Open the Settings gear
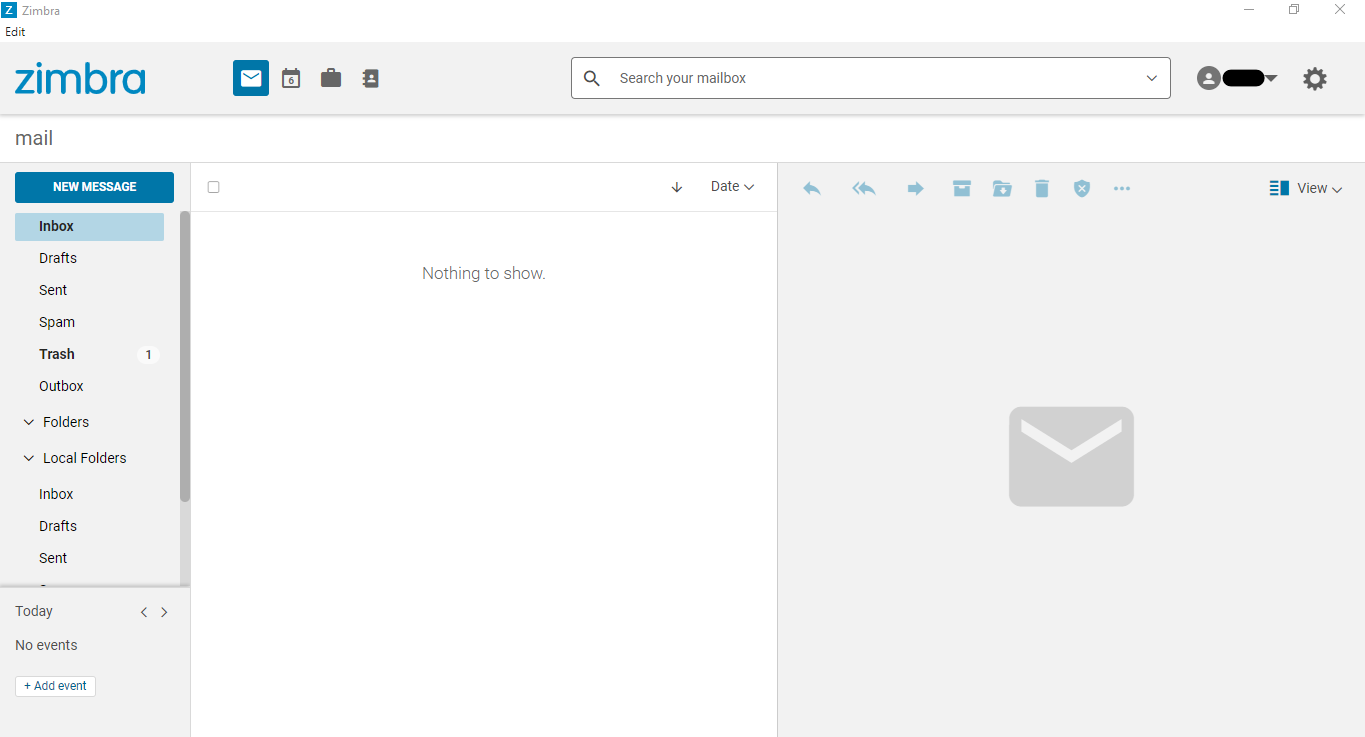This screenshot has height=737, width=1365. (1314, 78)
